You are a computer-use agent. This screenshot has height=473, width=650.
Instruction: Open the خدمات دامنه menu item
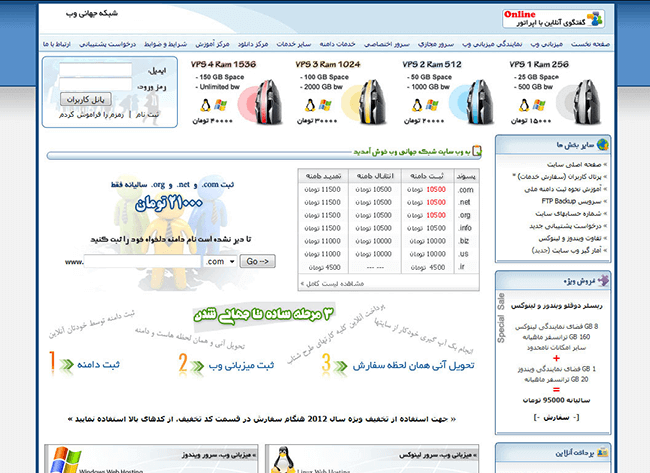[337, 44]
